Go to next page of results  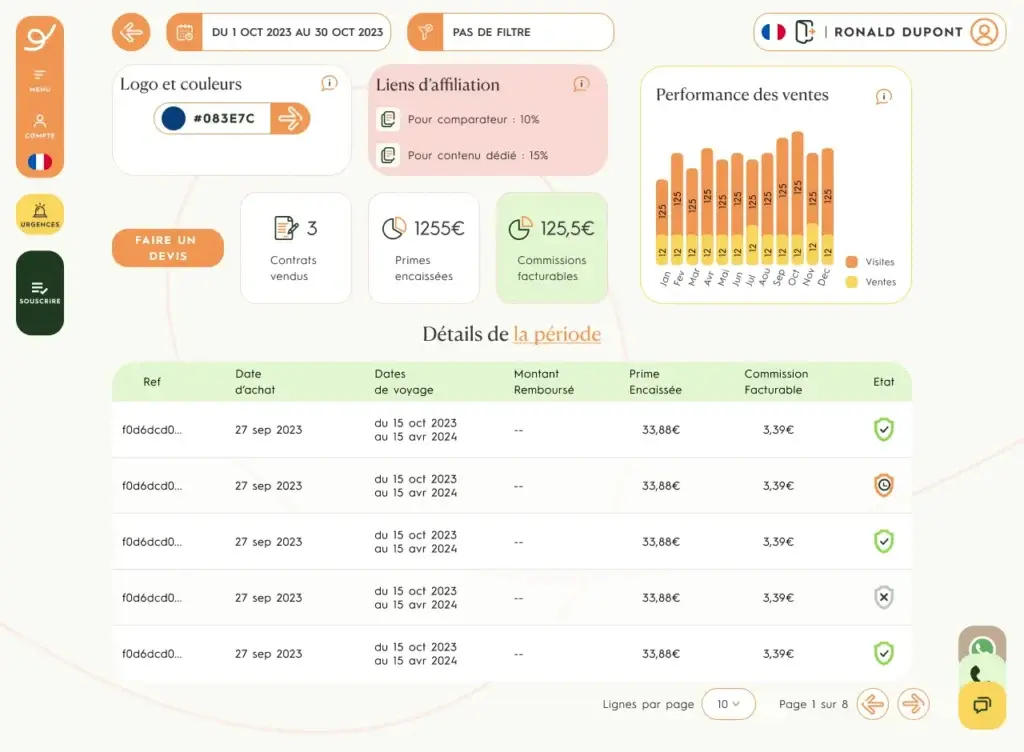pyautogui.click(x=913, y=704)
